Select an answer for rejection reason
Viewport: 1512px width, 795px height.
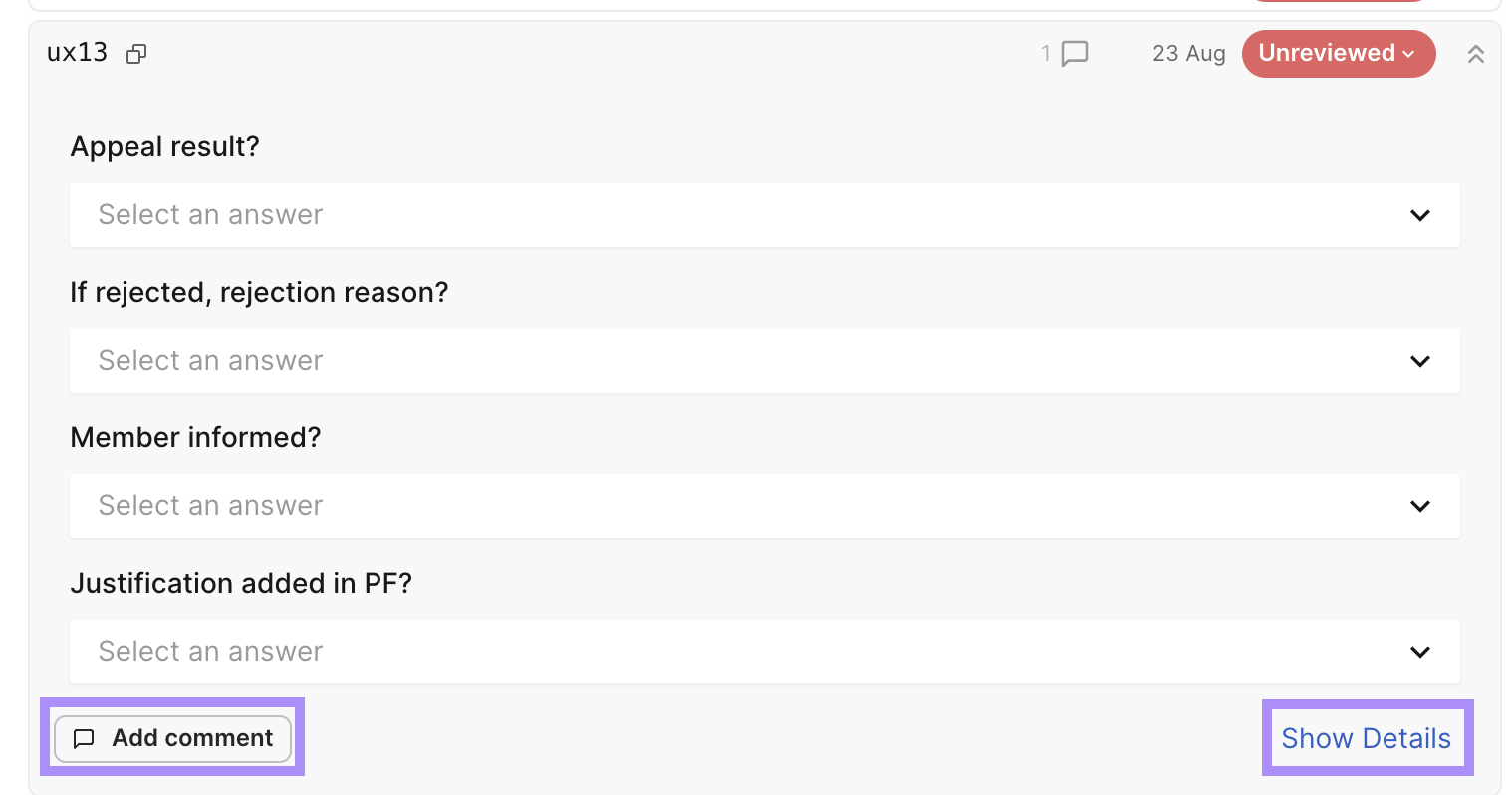[x=764, y=361]
